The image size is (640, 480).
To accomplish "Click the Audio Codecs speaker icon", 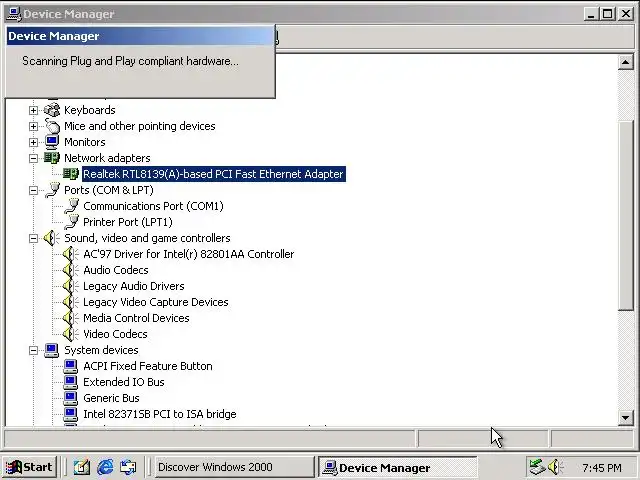I will click(x=71, y=270).
